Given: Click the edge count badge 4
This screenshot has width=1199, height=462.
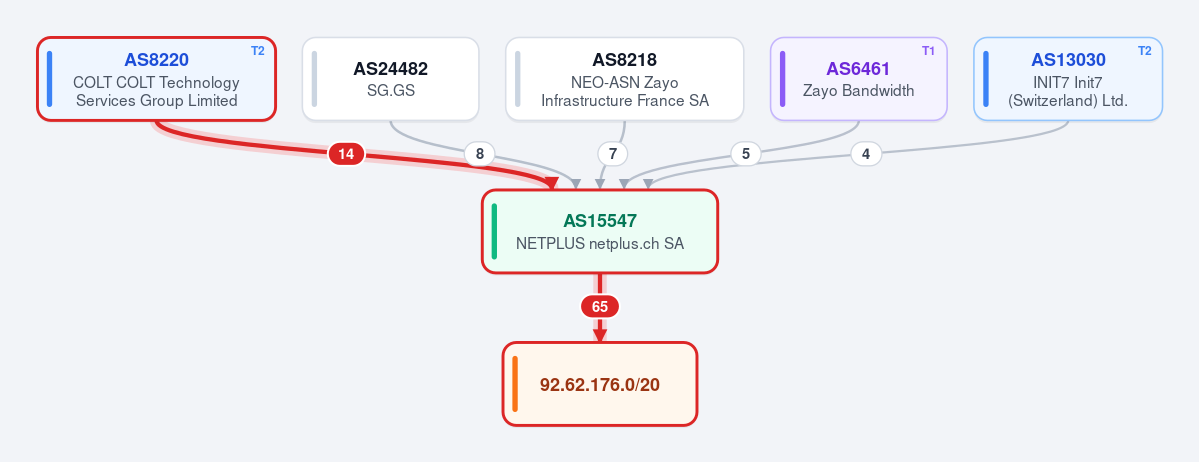Looking at the screenshot, I should [x=866, y=154].
